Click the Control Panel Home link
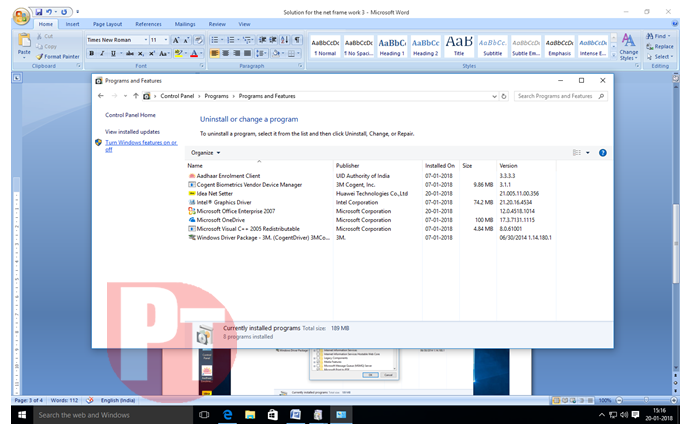The height and width of the screenshot is (431, 690). (130, 115)
